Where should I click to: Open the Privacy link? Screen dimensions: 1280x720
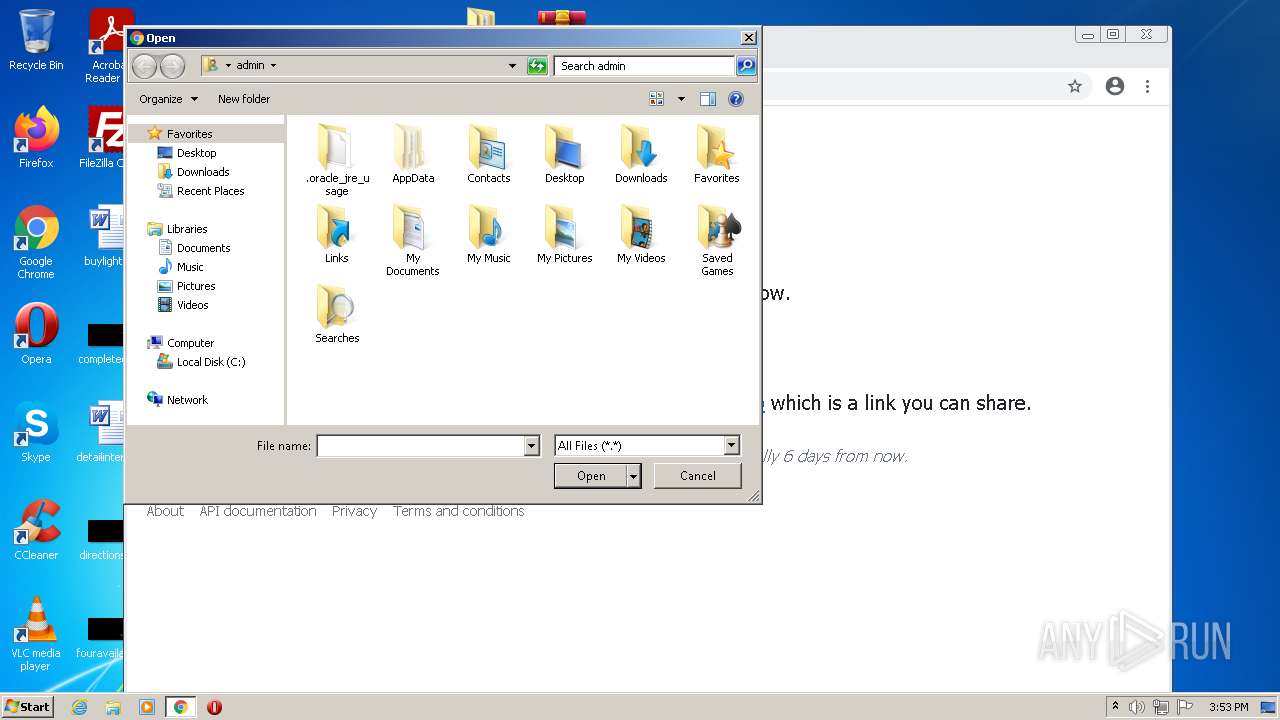(354, 511)
